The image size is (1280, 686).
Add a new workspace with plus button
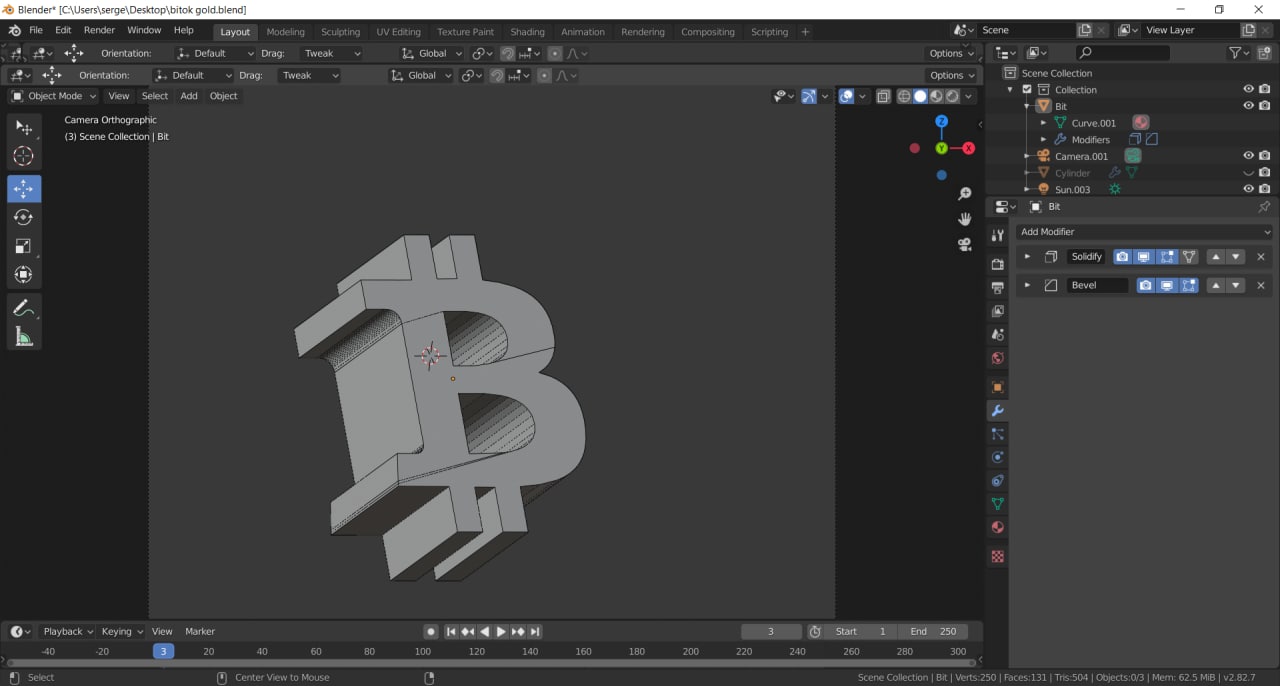805,32
